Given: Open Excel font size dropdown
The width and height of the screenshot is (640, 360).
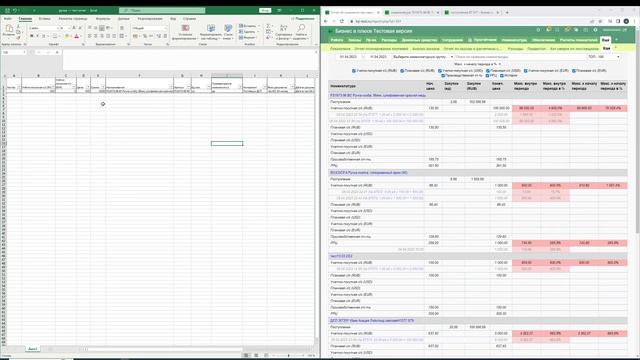Looking at the screenshot, I should [68, 28].
